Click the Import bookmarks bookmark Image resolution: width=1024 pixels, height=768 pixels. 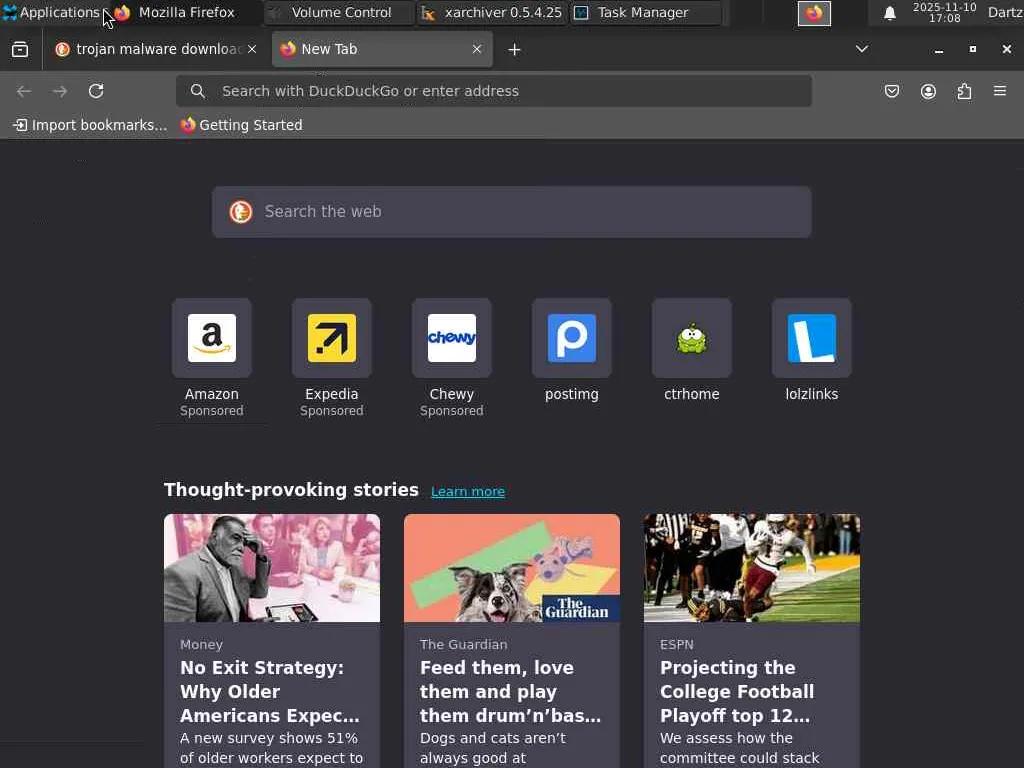tap(90, 125)
